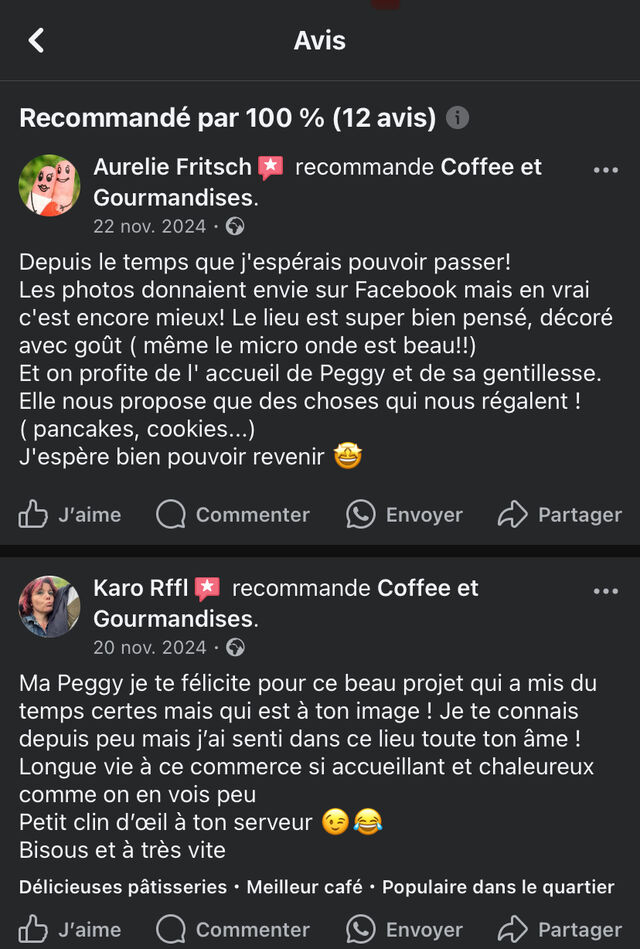The width and height of the screenshot is (640, 949).
Task: Comment on Aurelie Fritsch's review
Action: (233, 515)
